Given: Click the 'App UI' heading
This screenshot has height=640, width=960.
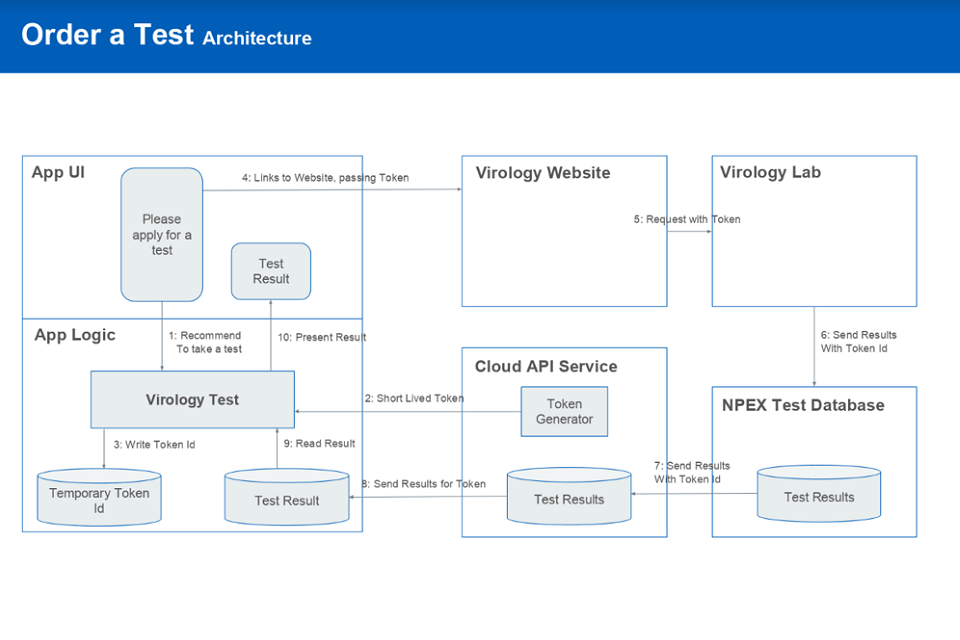Looking at the screenshot, I should [58, 172].
